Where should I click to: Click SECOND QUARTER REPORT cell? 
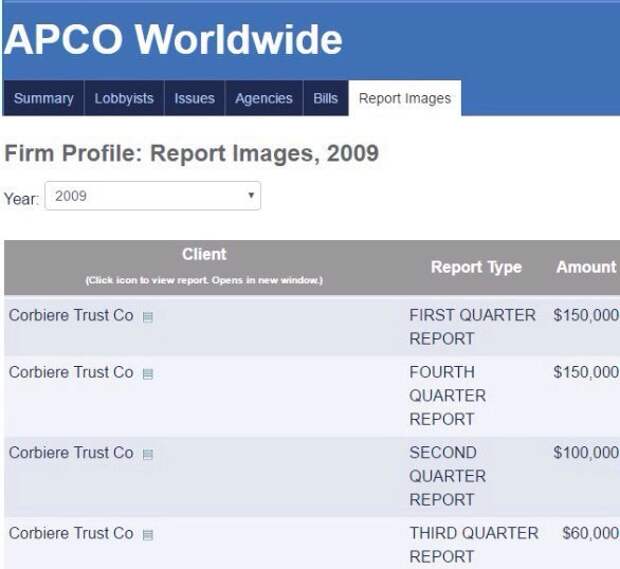[x=448, y=476]
